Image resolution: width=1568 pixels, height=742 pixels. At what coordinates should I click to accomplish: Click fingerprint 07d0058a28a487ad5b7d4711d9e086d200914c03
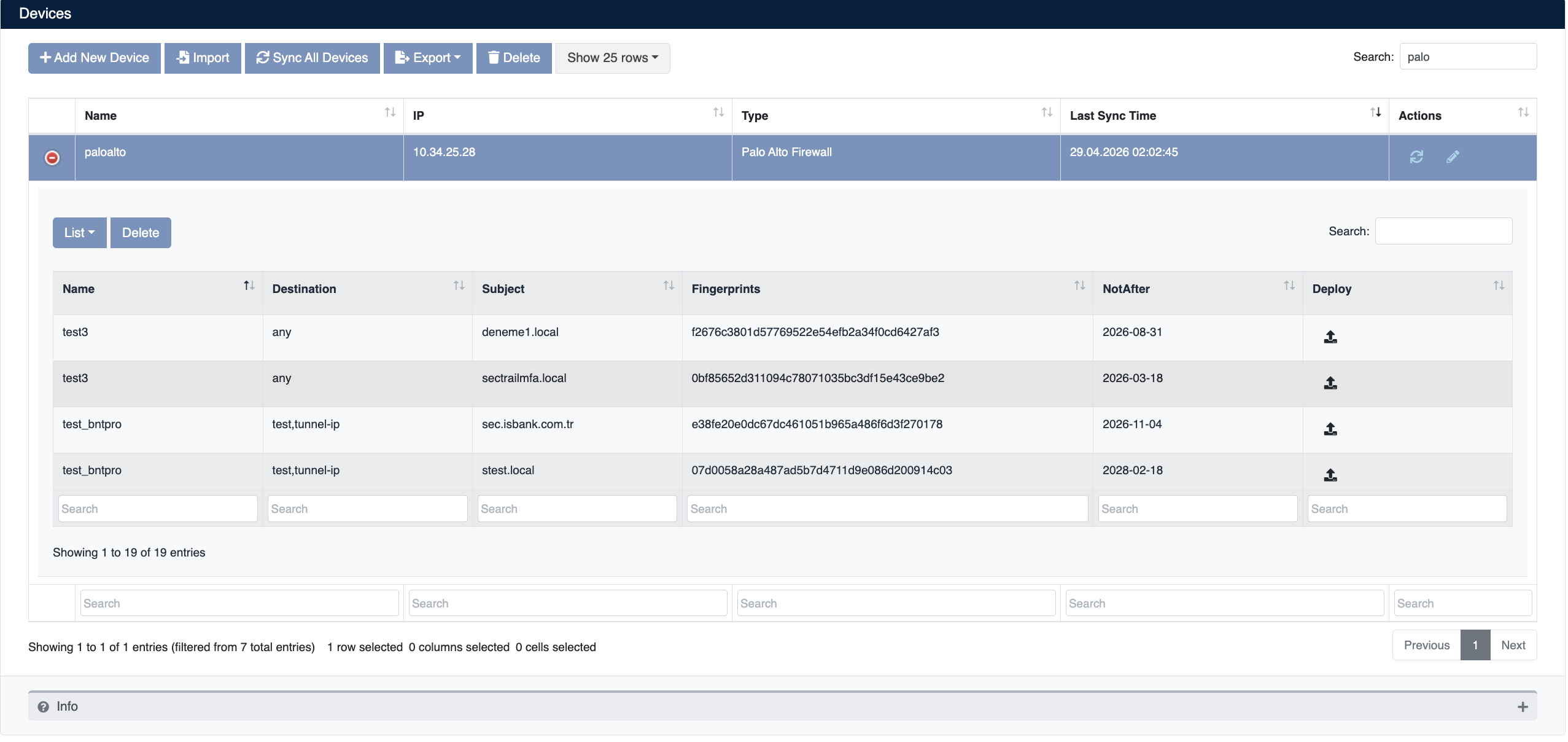(821, 470)
